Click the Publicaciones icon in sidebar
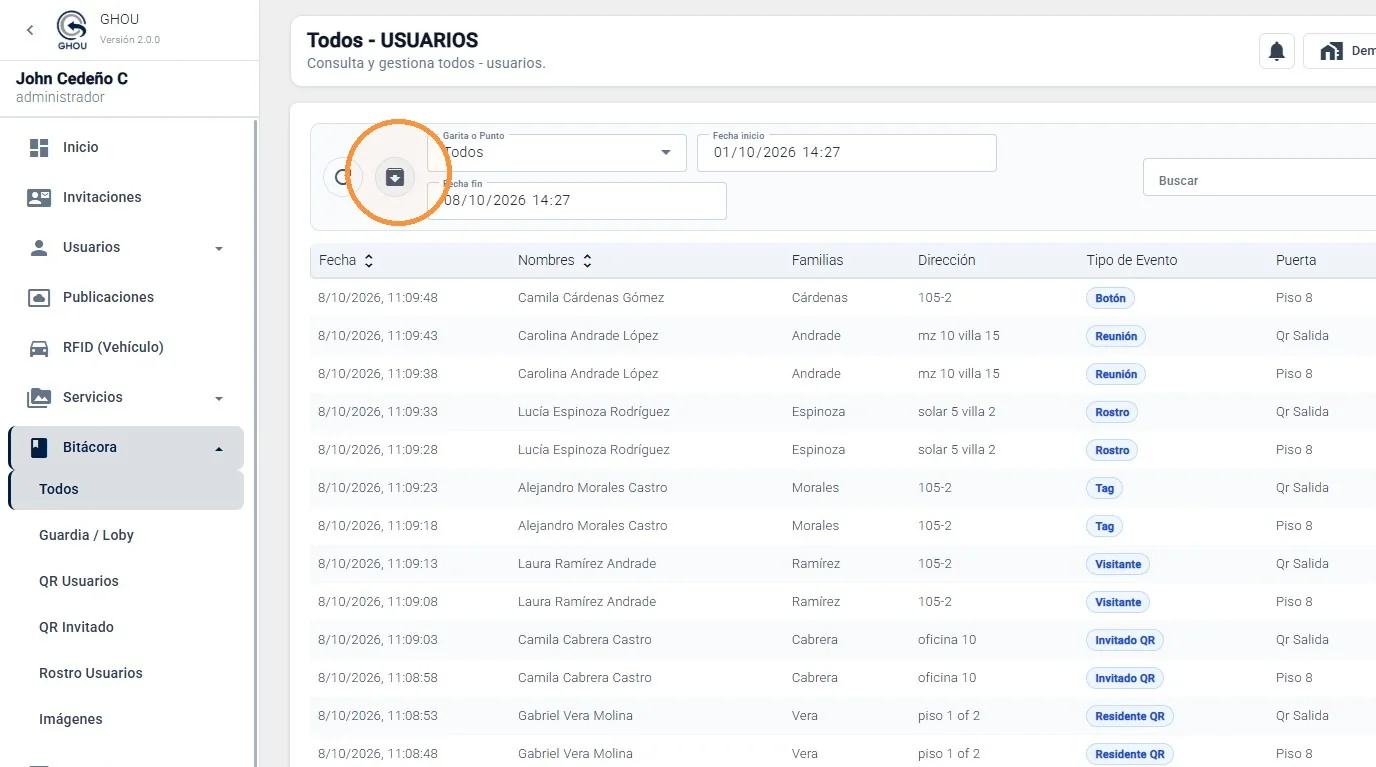The image size is (1376, 767). tap(39, 298)
